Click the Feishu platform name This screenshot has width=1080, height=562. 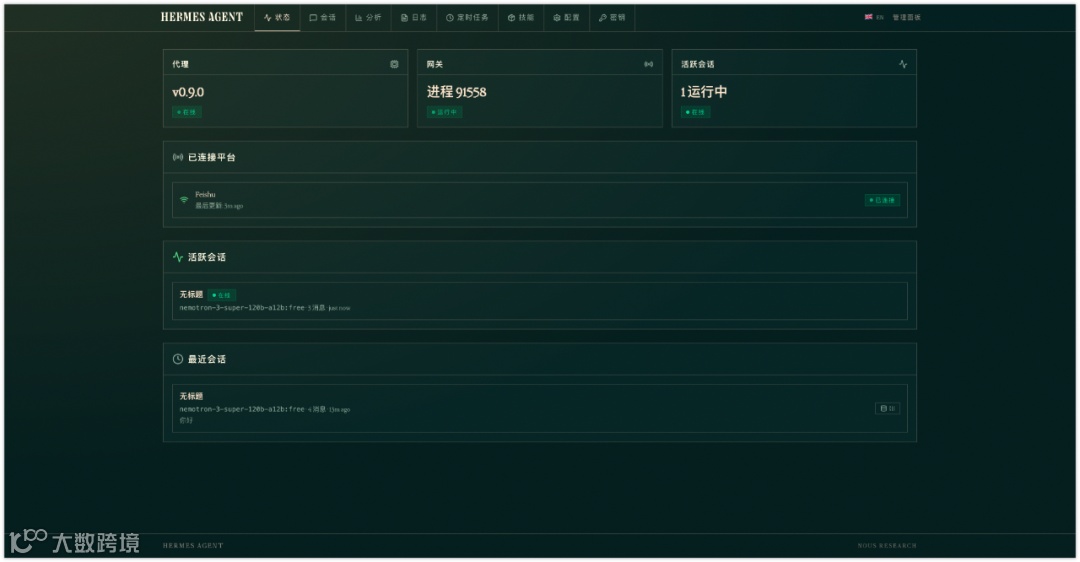205,194
